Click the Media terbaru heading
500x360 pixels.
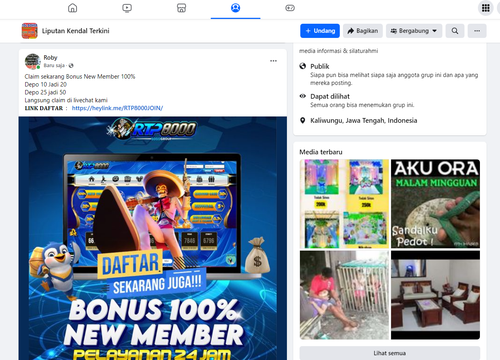tap(321, 152)
